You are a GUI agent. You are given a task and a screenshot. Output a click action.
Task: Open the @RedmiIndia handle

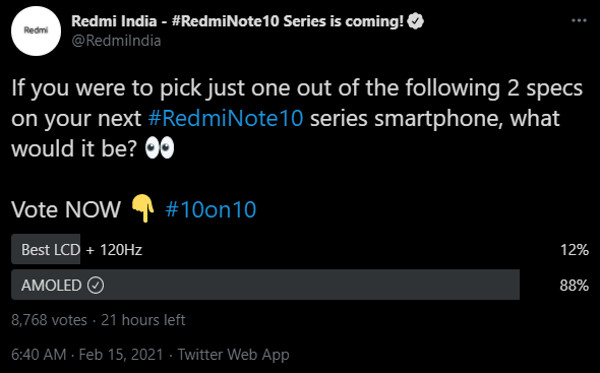pos(116,41)
